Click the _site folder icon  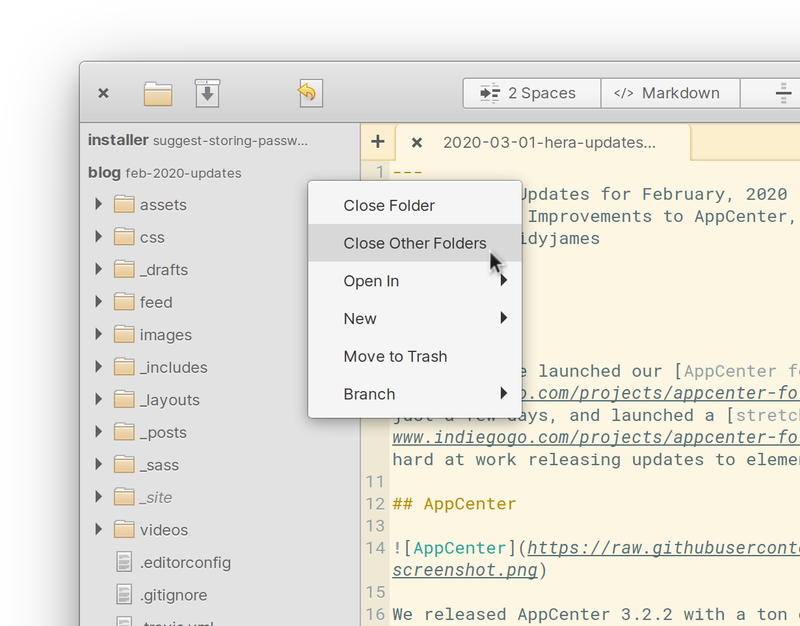point(124,497)
